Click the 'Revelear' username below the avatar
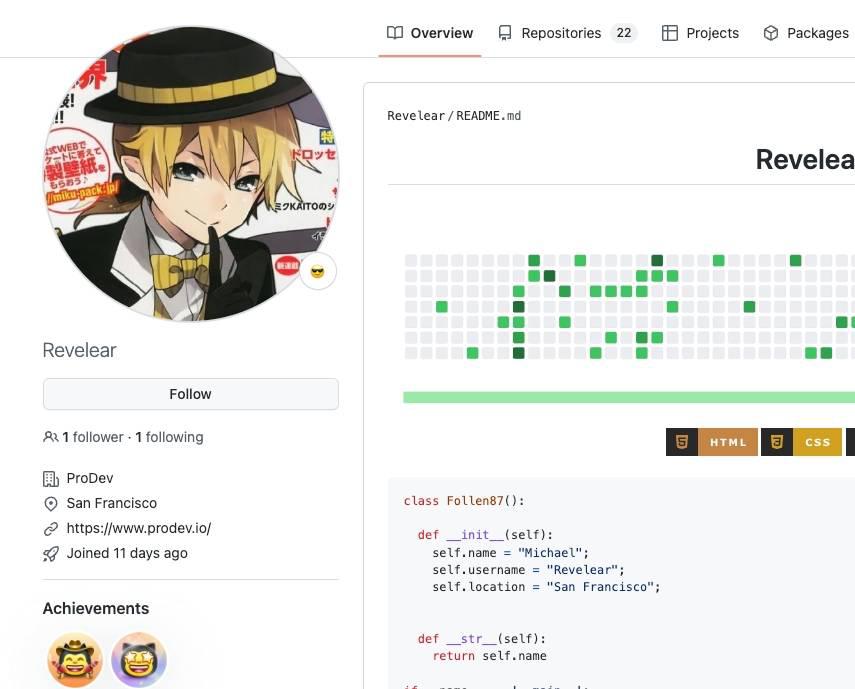Viewport: 855px width, 689px height. (80, 350)
